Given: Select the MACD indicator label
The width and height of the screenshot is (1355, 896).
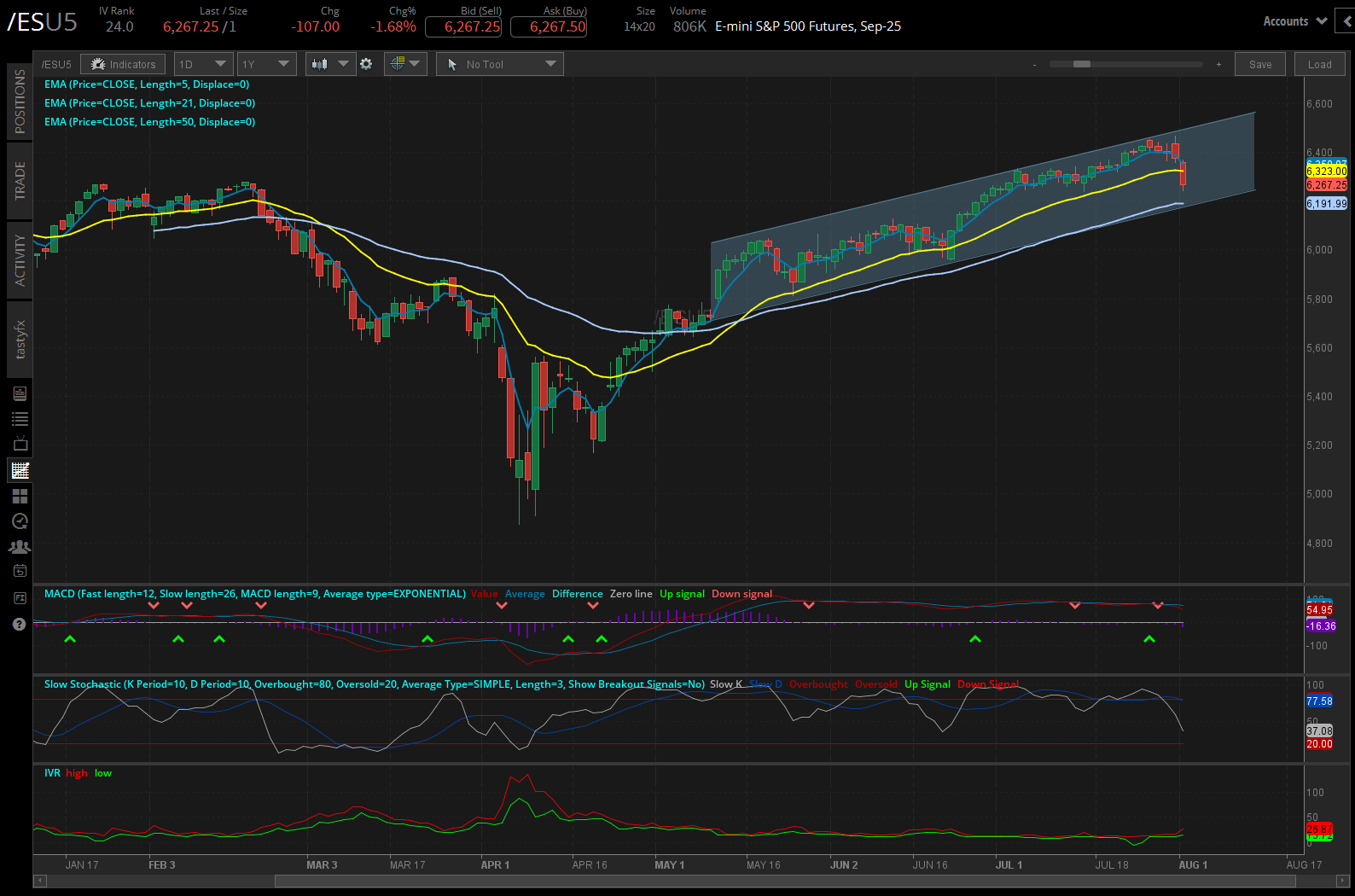Looking at the screenshot, I should (x=255, y=594).
